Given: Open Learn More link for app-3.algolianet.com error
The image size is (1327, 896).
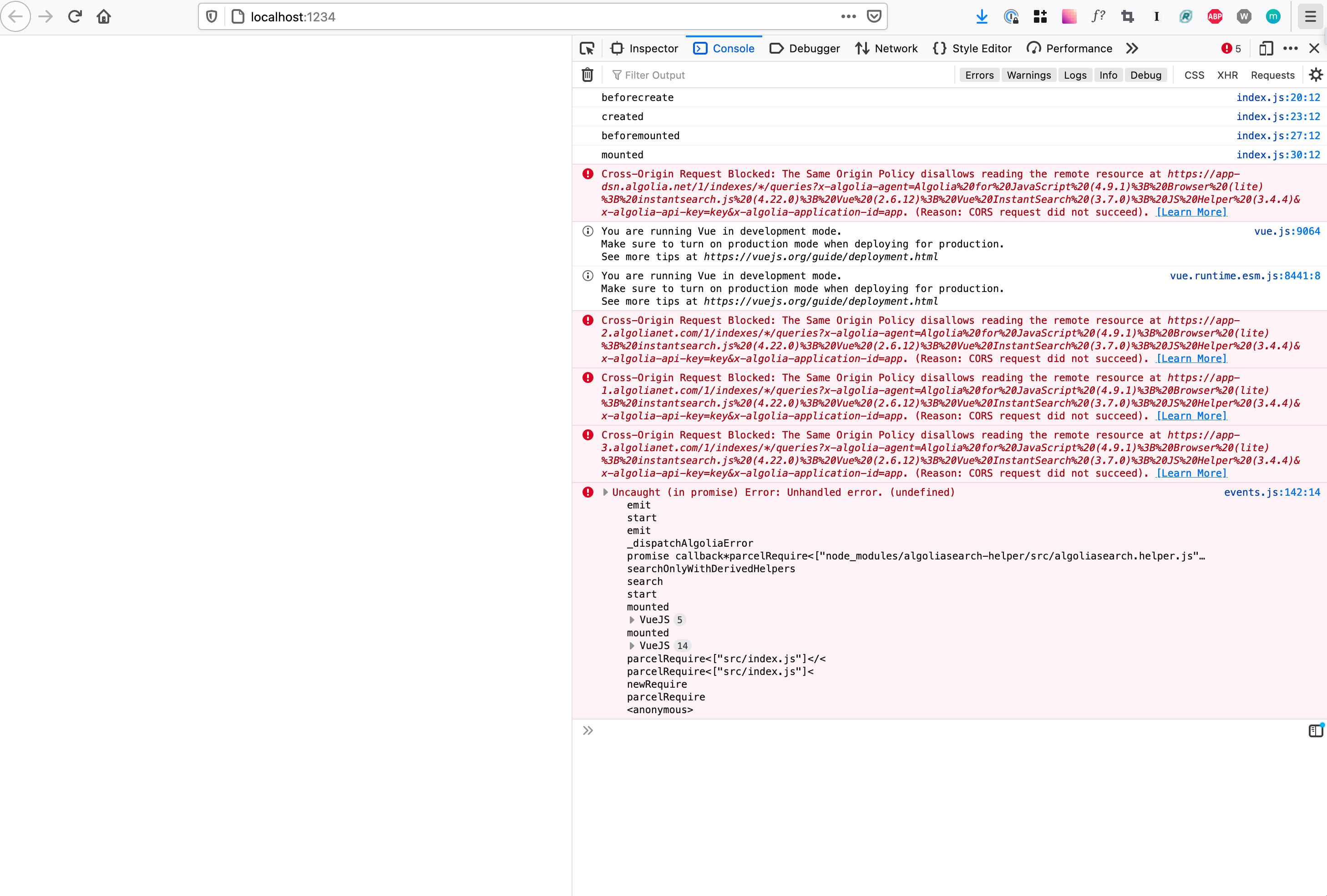Looking at the screenshot, I should coord(1191,473).
